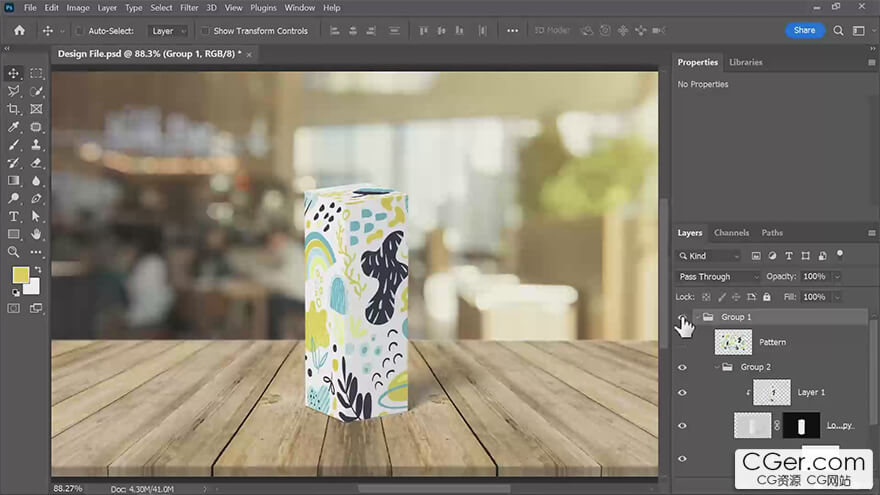This screenshot has height=495, width=880.
Task: Select the Dodge tool
Action: pos(13,198)
